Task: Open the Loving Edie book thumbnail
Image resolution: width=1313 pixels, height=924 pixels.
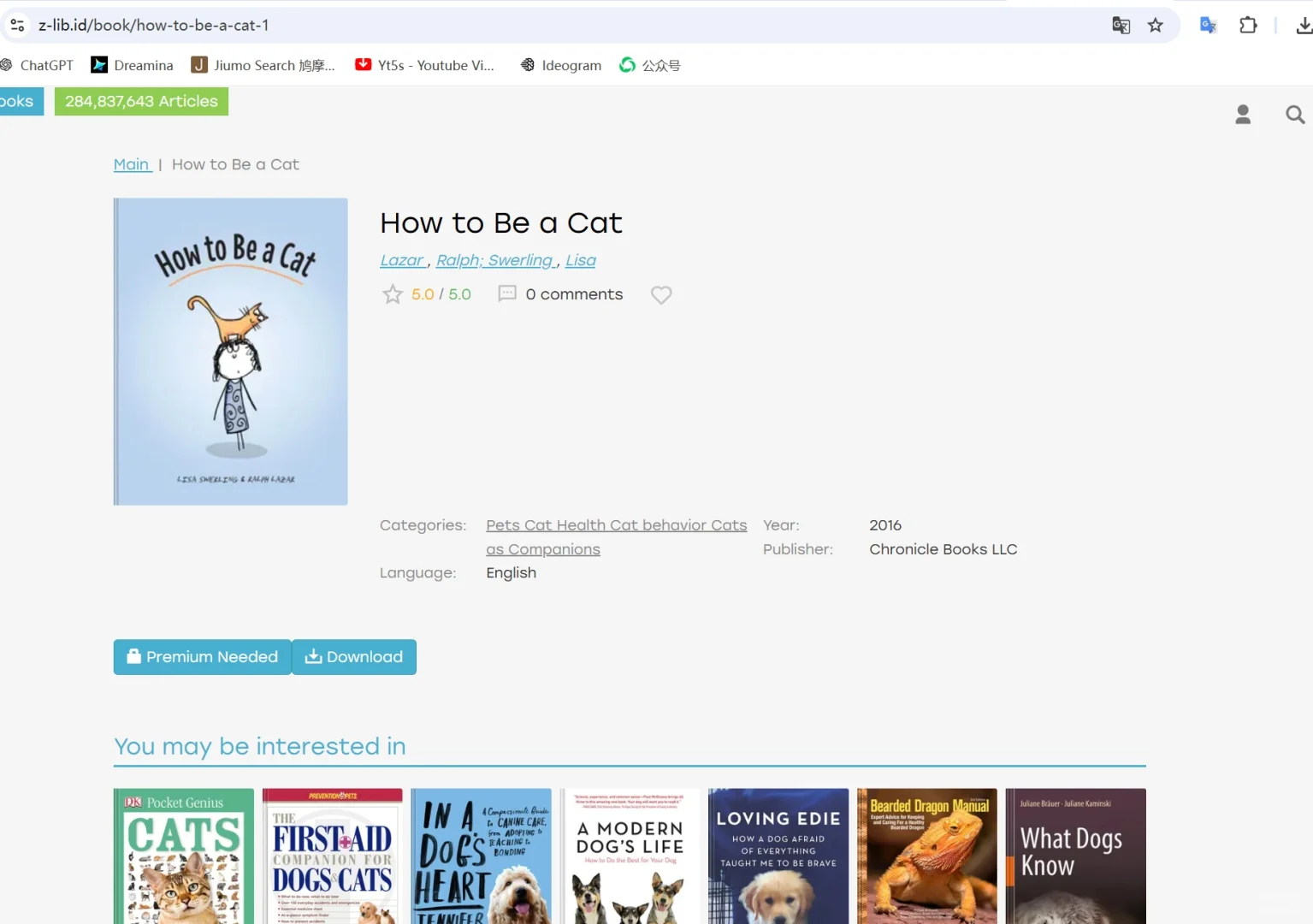Action: coord(778,856)
